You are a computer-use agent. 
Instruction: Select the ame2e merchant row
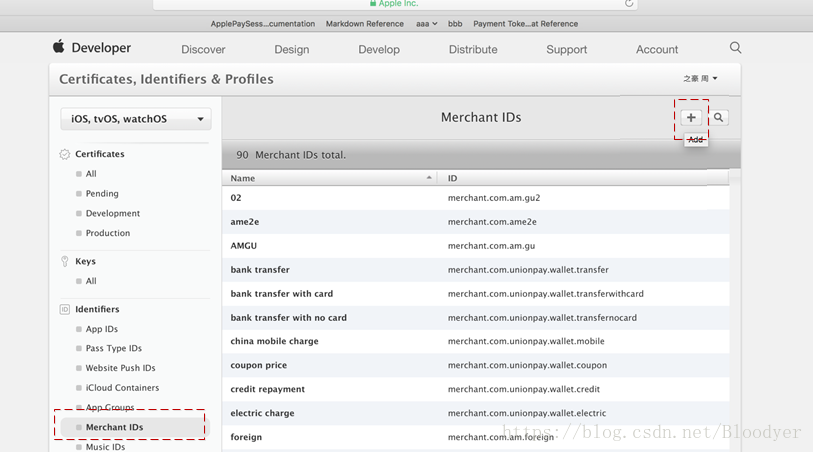click(x=475, y=222)
